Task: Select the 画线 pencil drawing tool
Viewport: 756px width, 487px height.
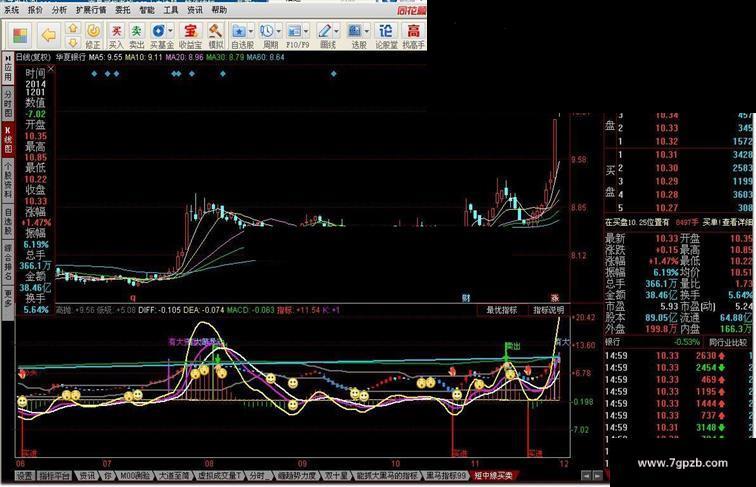Action: pyautogui.click(x=324, y=32)
